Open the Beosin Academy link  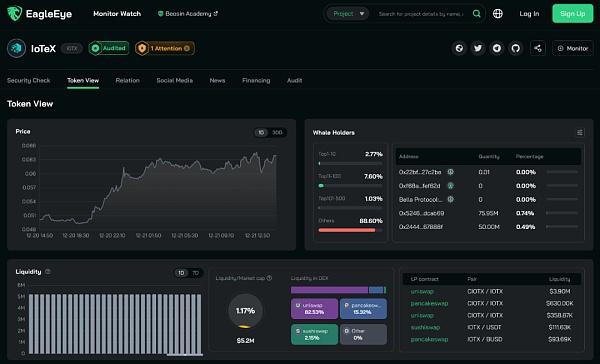188,14
